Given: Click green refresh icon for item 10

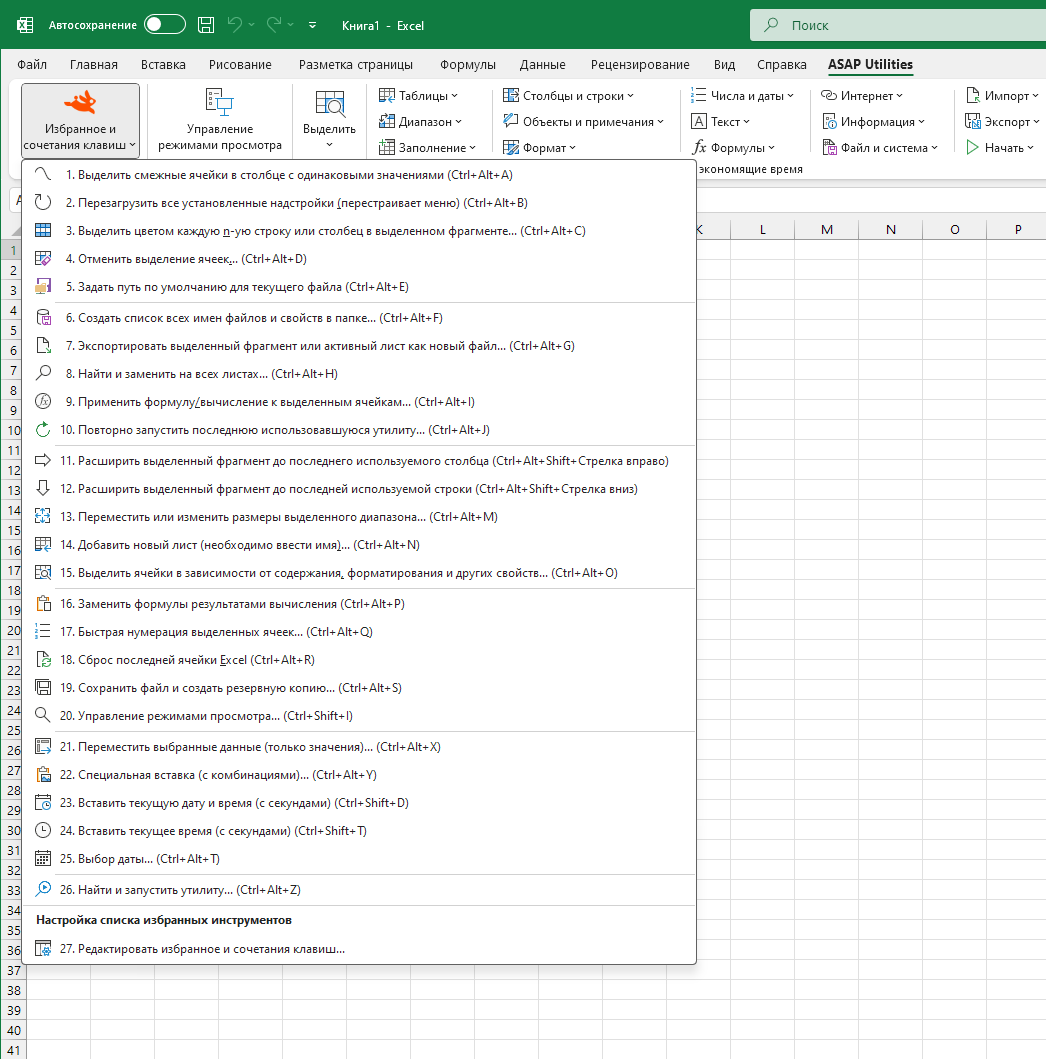Looking at the screenshot, I should point(43,430).
